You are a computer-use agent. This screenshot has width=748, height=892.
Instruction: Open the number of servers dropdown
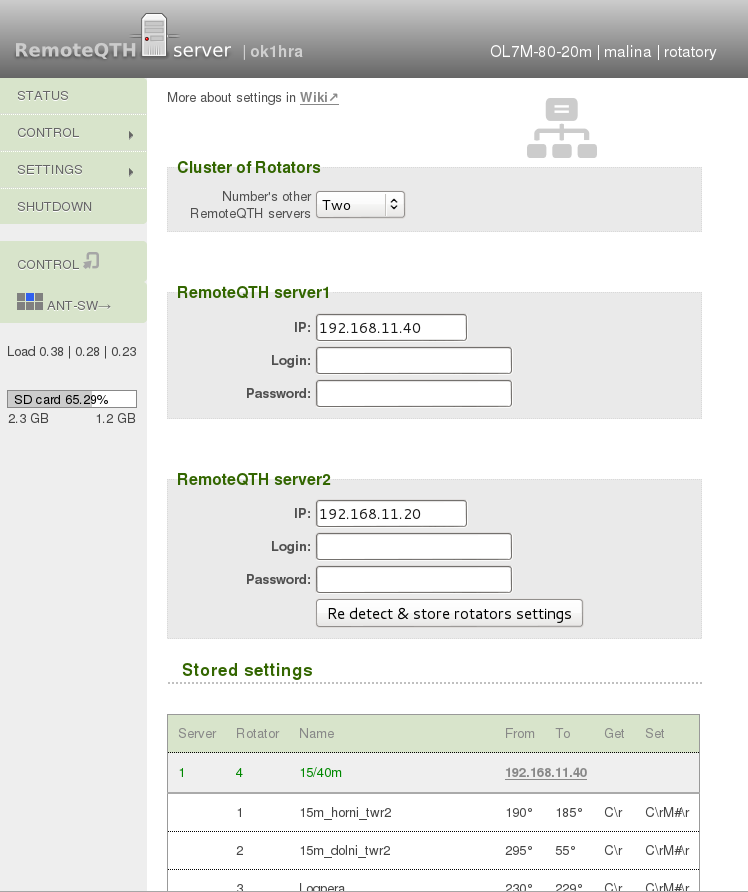[360, 205]
